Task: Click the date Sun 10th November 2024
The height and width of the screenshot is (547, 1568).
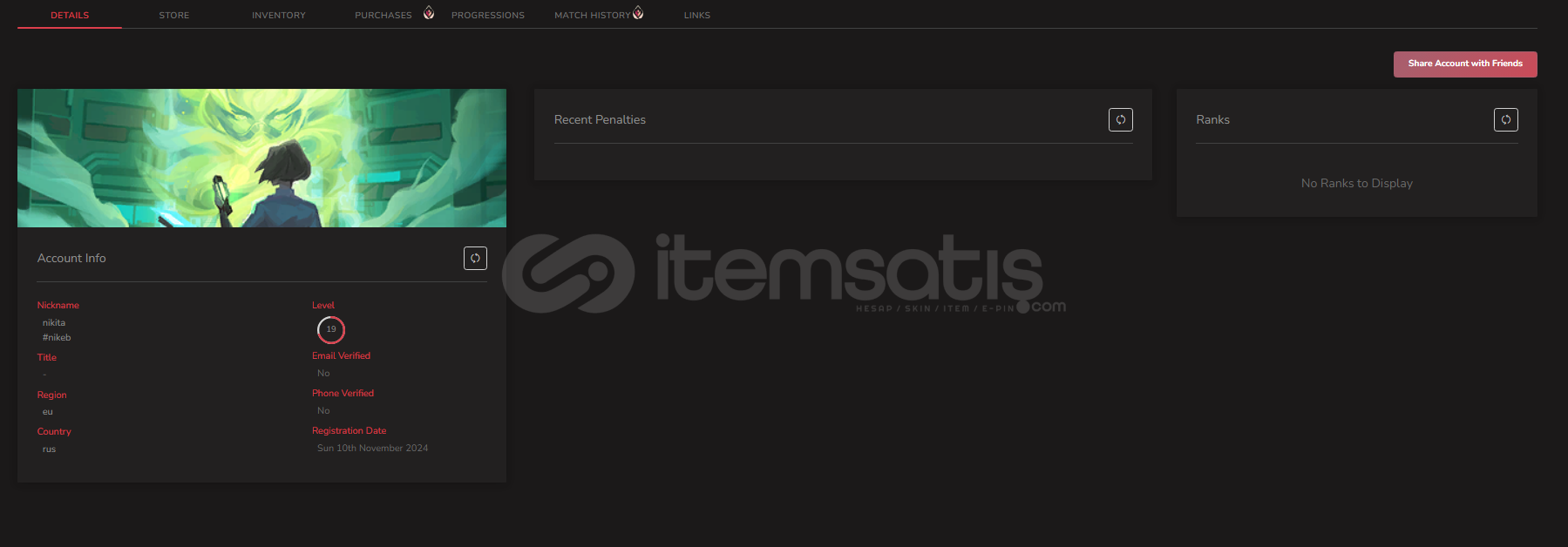Action: pyautogui.click(x=372, y=448)
